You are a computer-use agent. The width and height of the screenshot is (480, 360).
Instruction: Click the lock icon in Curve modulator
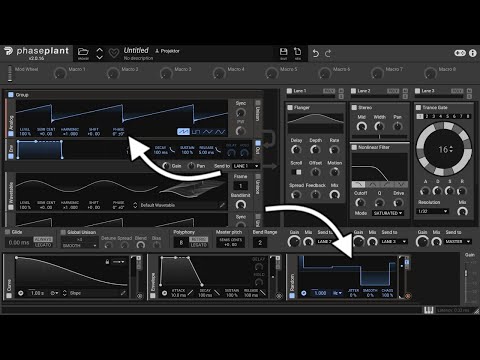coord(107,262)
